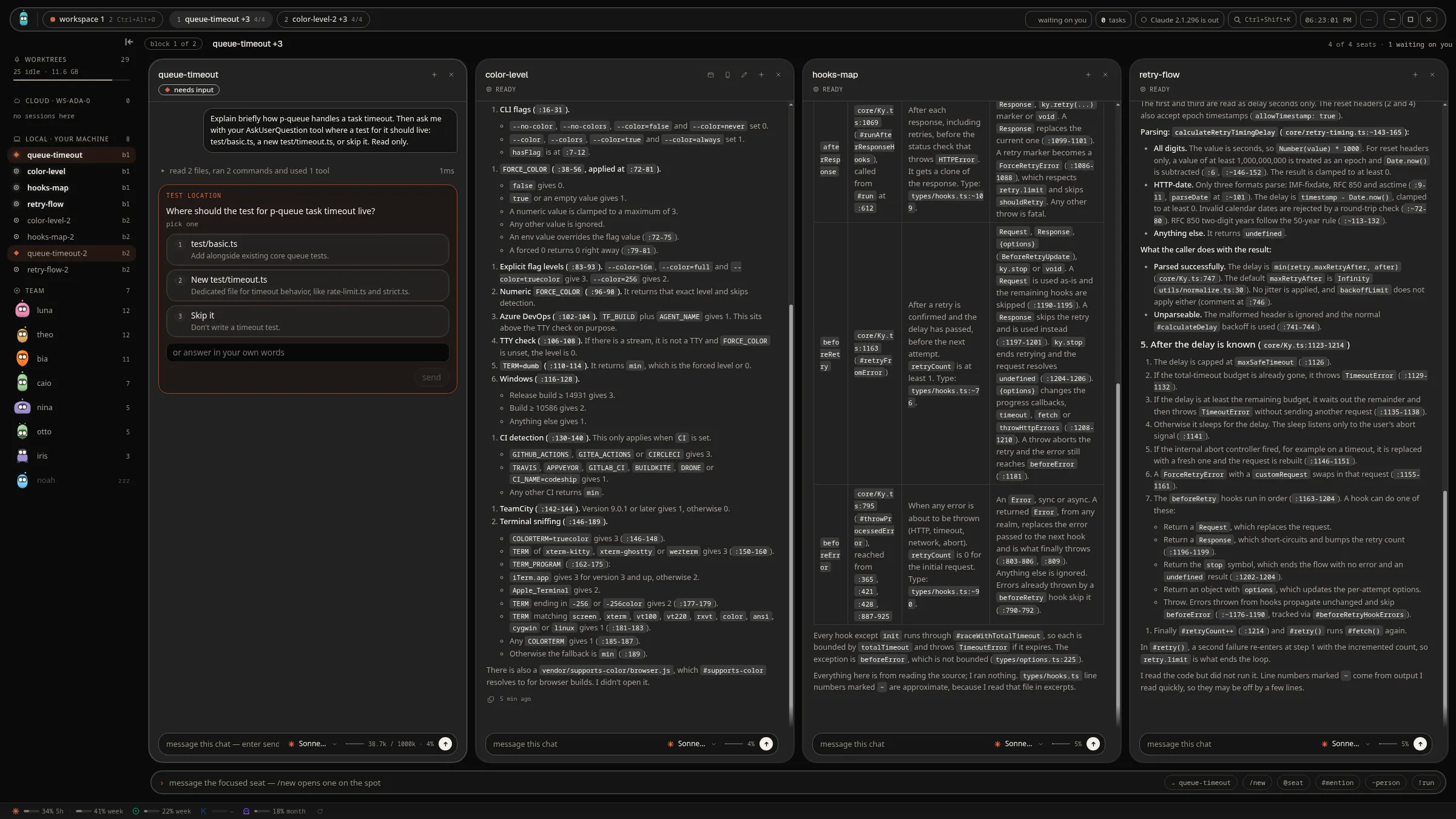This screenshot has height=819, width=1456.
Task: Click the color-level panel vertical scrollbar
Action: (790, 516)
